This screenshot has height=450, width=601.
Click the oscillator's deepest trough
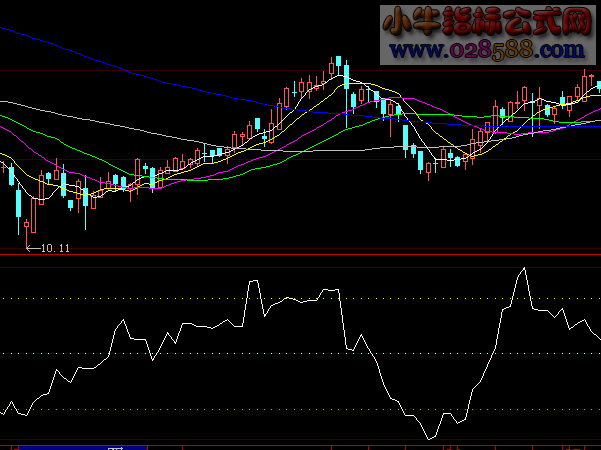[431, 437]
